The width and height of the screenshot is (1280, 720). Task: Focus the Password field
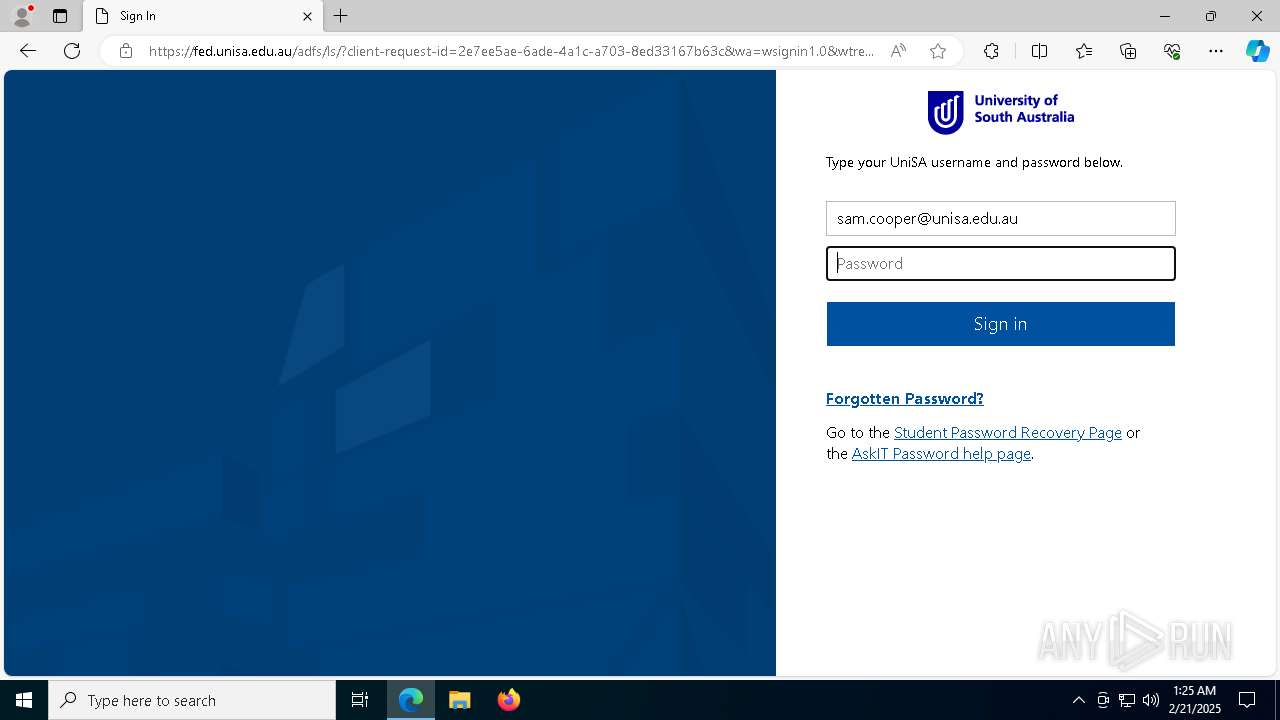[x=1000, y=263]
